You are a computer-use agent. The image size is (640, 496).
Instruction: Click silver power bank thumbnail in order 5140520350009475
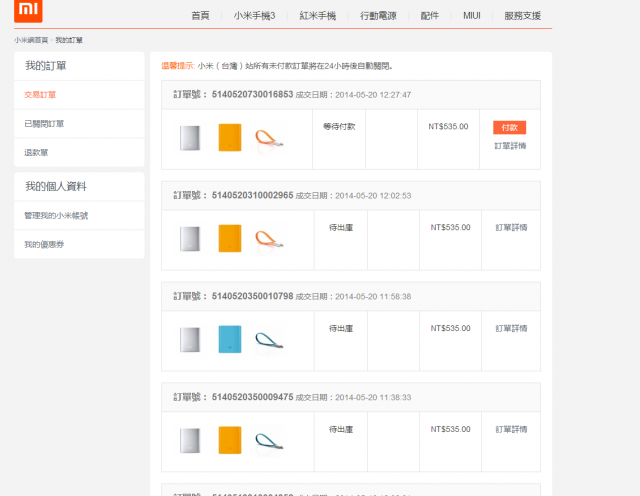pyautogui.click(x=190, y=440)
